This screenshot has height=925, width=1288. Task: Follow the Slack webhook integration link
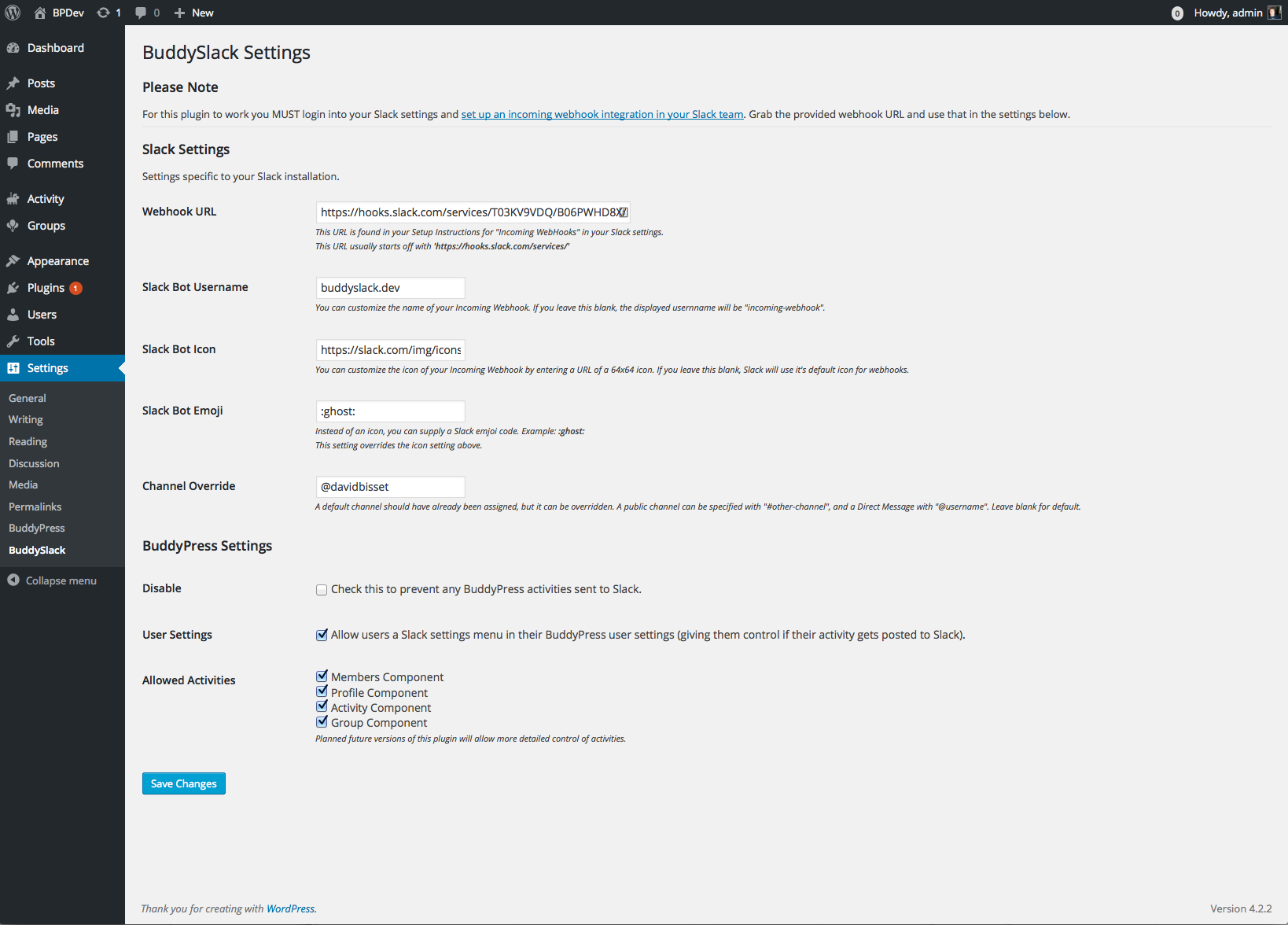coord(602,114)
